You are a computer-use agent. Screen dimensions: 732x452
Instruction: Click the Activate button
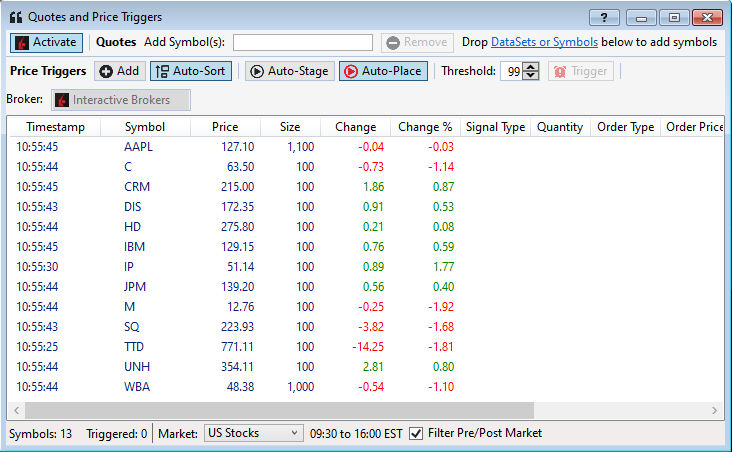46,42
